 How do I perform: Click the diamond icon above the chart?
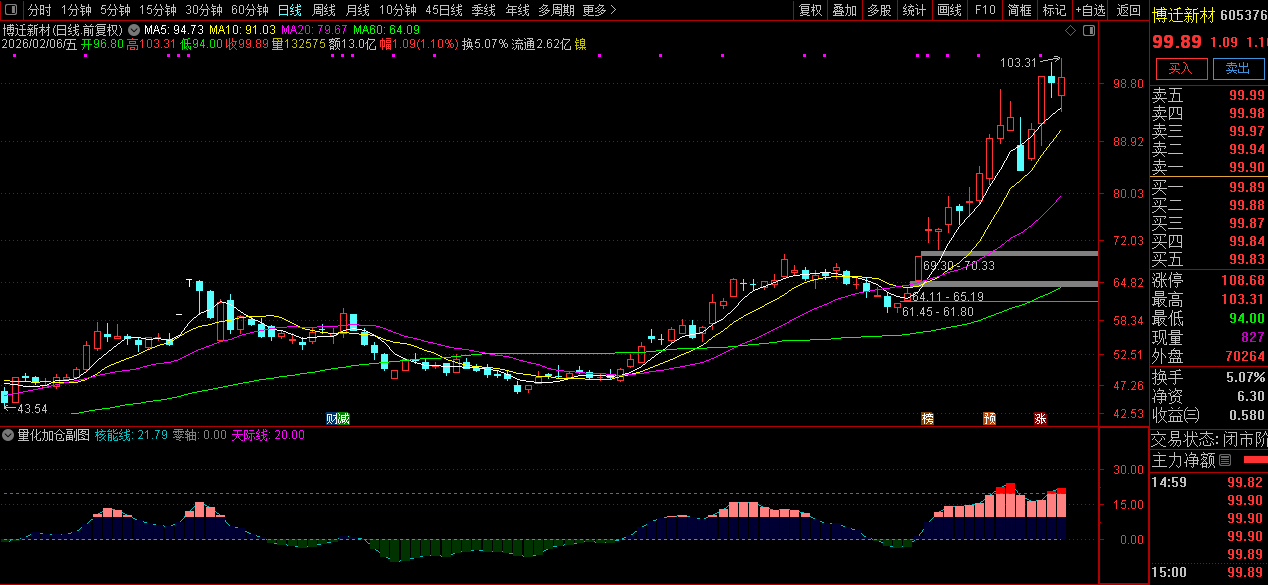1070,31
